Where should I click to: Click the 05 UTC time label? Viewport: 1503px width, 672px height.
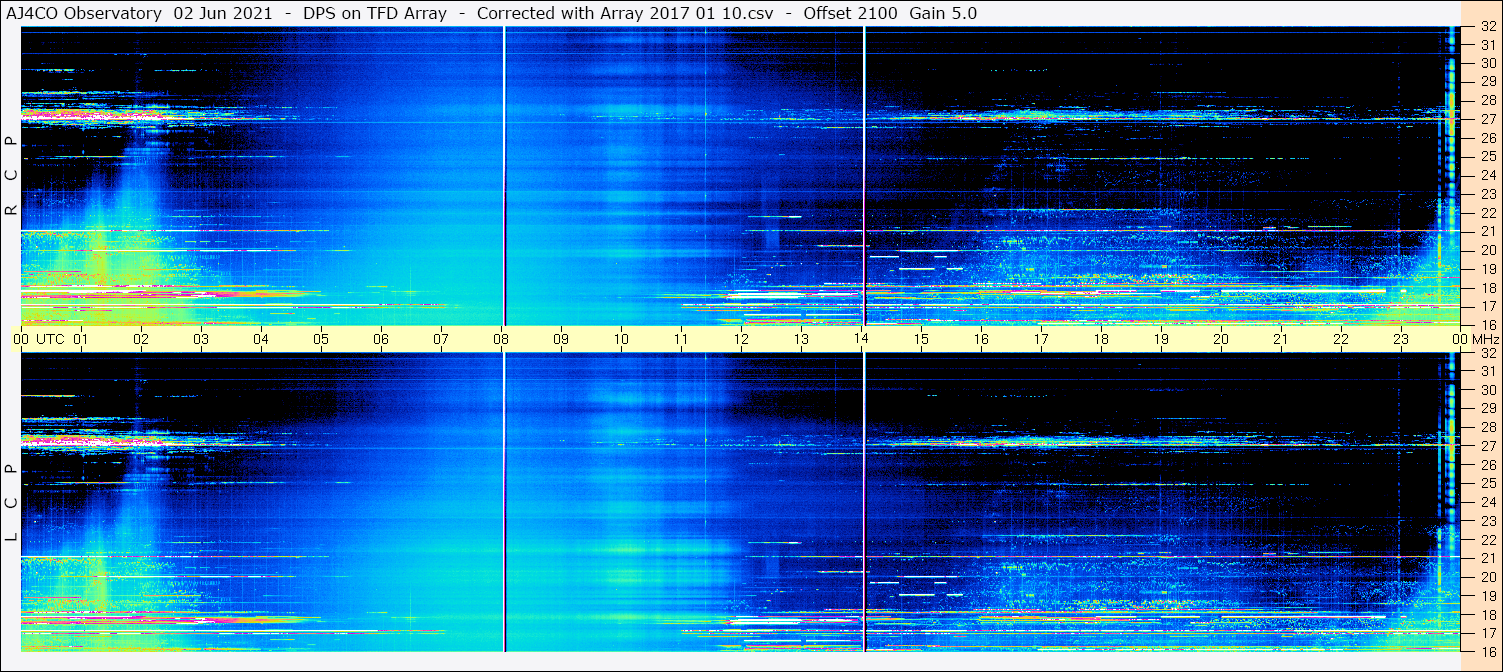click(x=321, y=339)
